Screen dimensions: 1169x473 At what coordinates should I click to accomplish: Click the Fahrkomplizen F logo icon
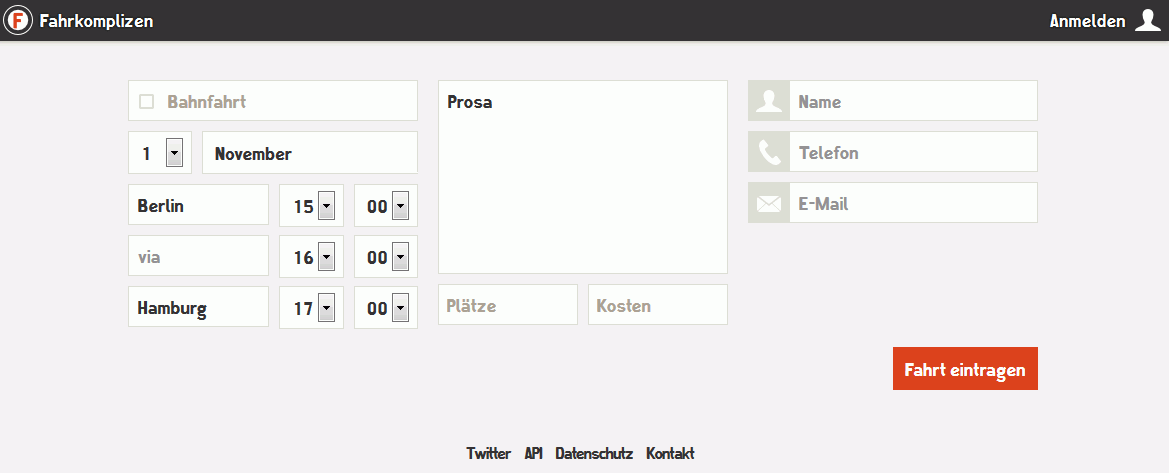click(x=19, y=20)
